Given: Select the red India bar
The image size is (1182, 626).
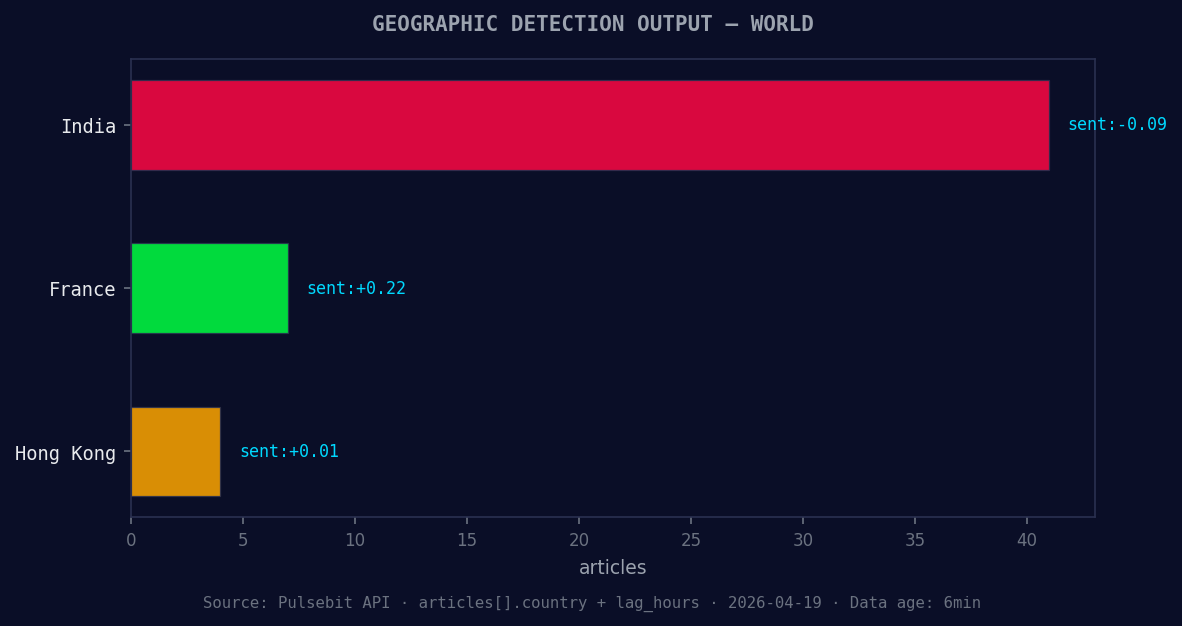Looking at the screenshot, I should (590, 126).
